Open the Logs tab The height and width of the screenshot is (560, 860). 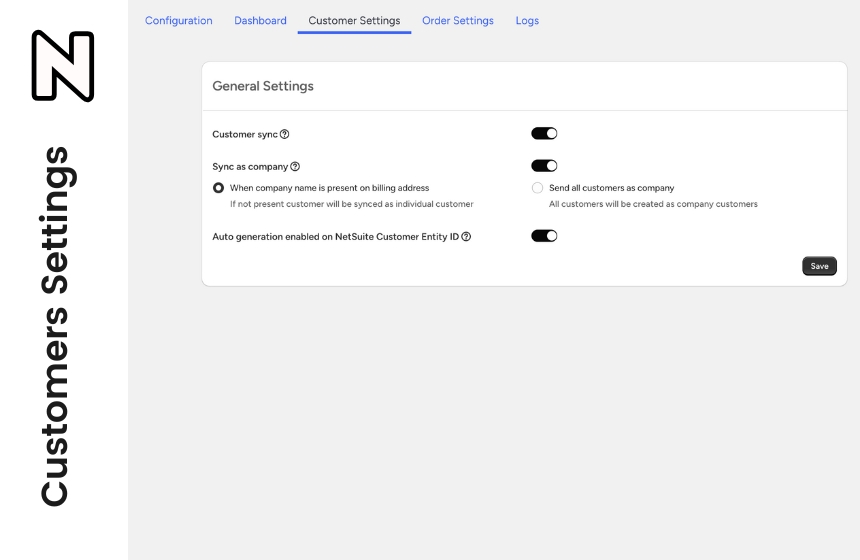click(527, 20)
